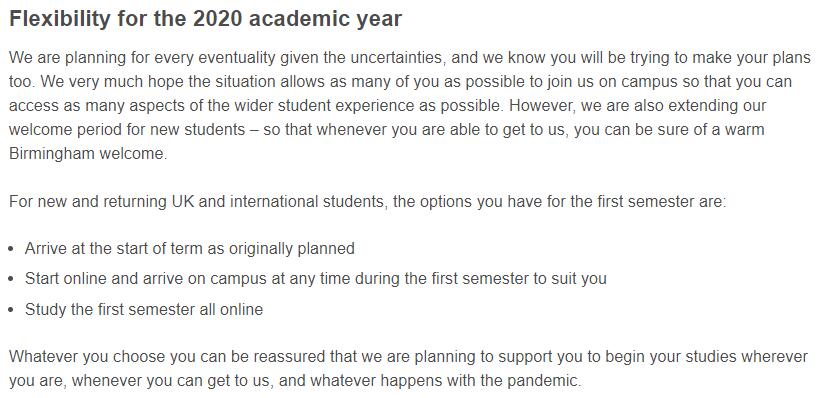Click the heading 'Flexibility for the 2020 academic year'

click(x=206, y=20)
